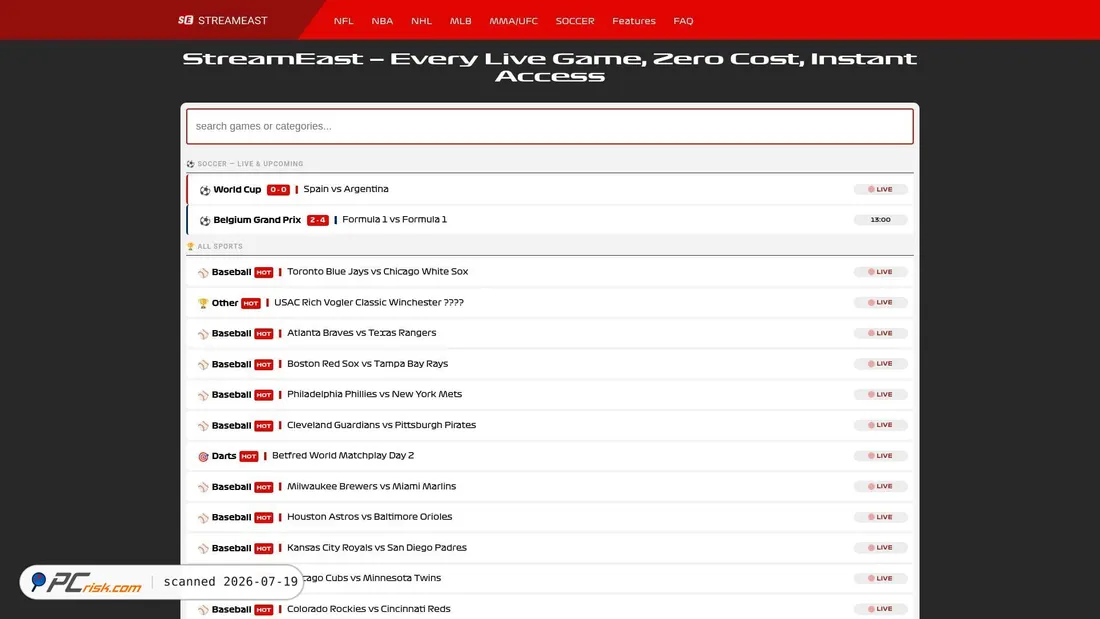Click HOT tag in the Darts row
The image size is (1100, 619).
tap(248, 456)
